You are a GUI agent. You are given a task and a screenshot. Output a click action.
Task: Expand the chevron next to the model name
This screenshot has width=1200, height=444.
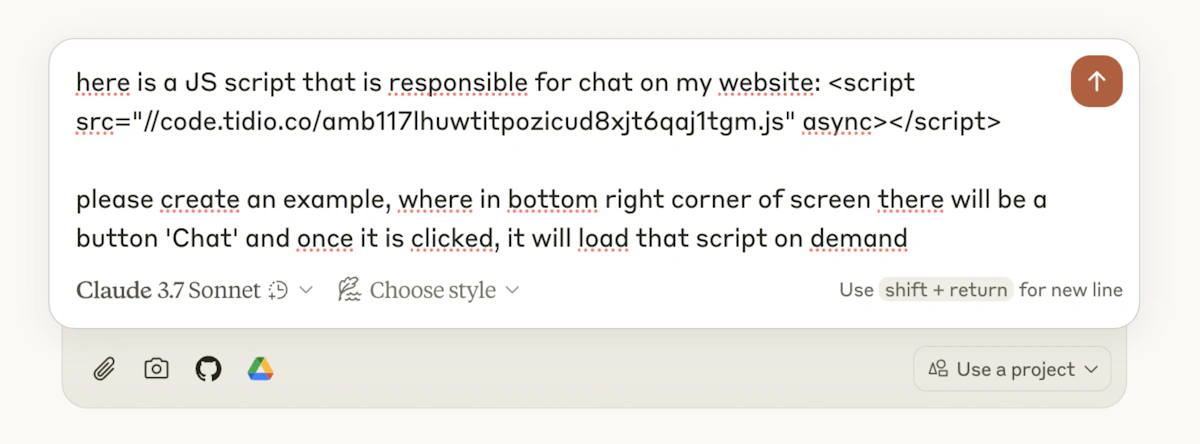tap(306, 290)
